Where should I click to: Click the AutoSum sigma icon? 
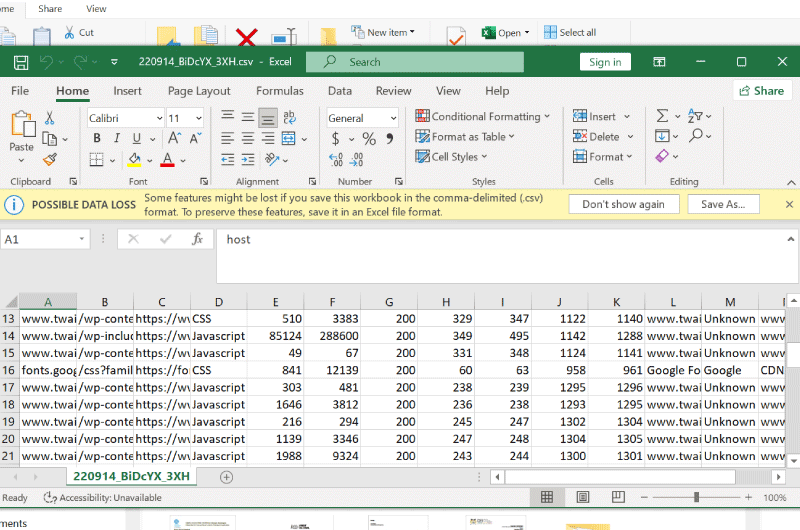point(662,116)
